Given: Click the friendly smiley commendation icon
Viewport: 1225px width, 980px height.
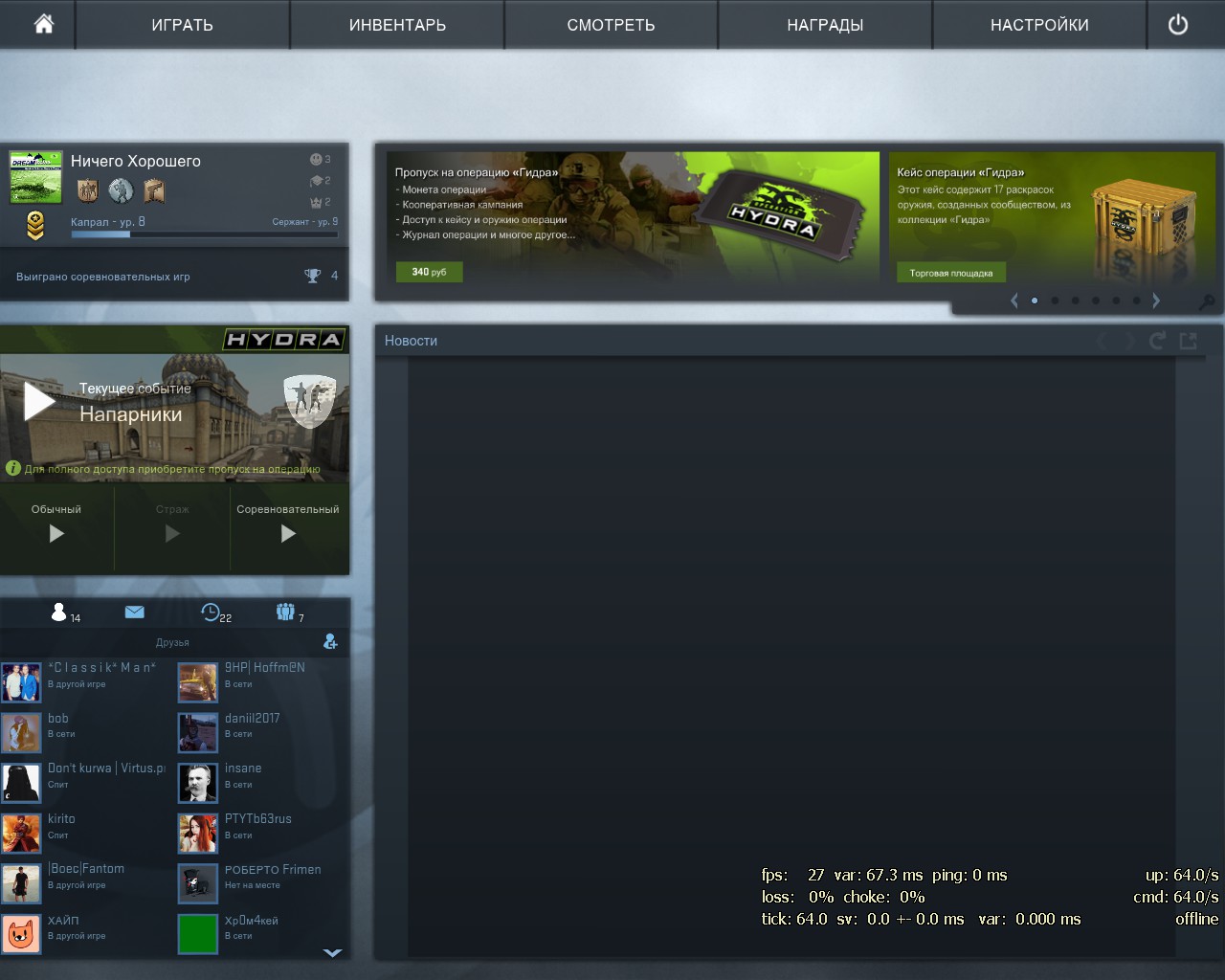Looking at the screenshot, I should coord(316,159).
